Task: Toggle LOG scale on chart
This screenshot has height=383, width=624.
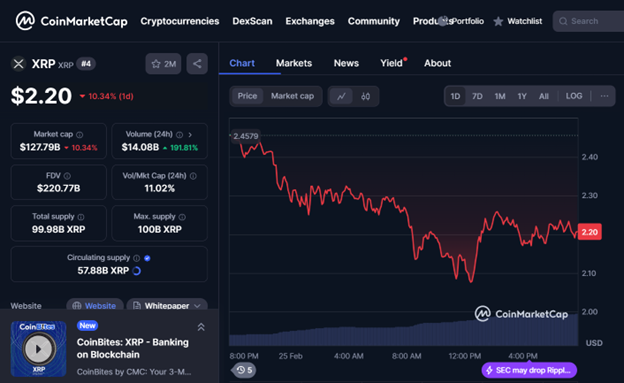Action: (x=574, y=96)
